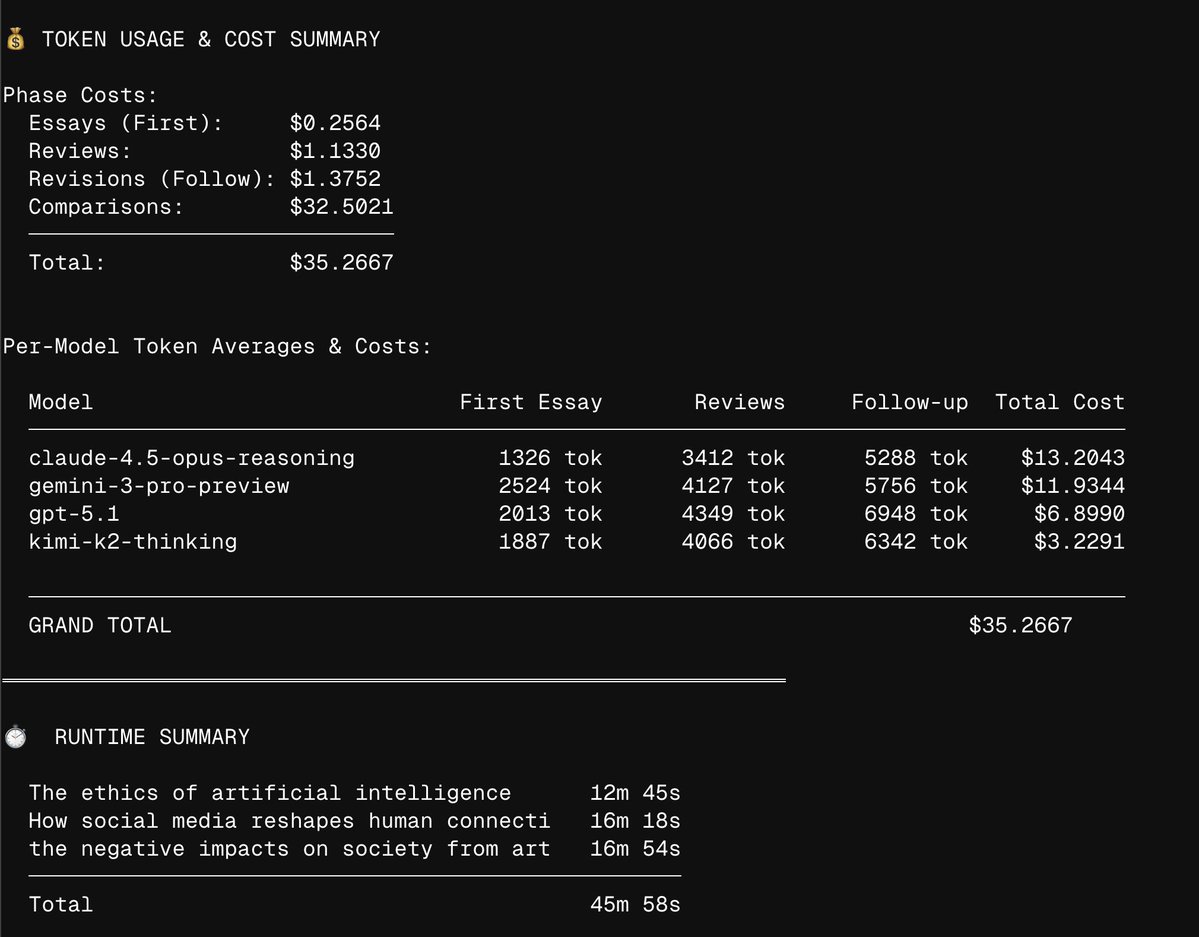The width and height of the screenshot is (1199, 937).
Task: Click the runtime value 16m 54s
Action: click(635, 848)
